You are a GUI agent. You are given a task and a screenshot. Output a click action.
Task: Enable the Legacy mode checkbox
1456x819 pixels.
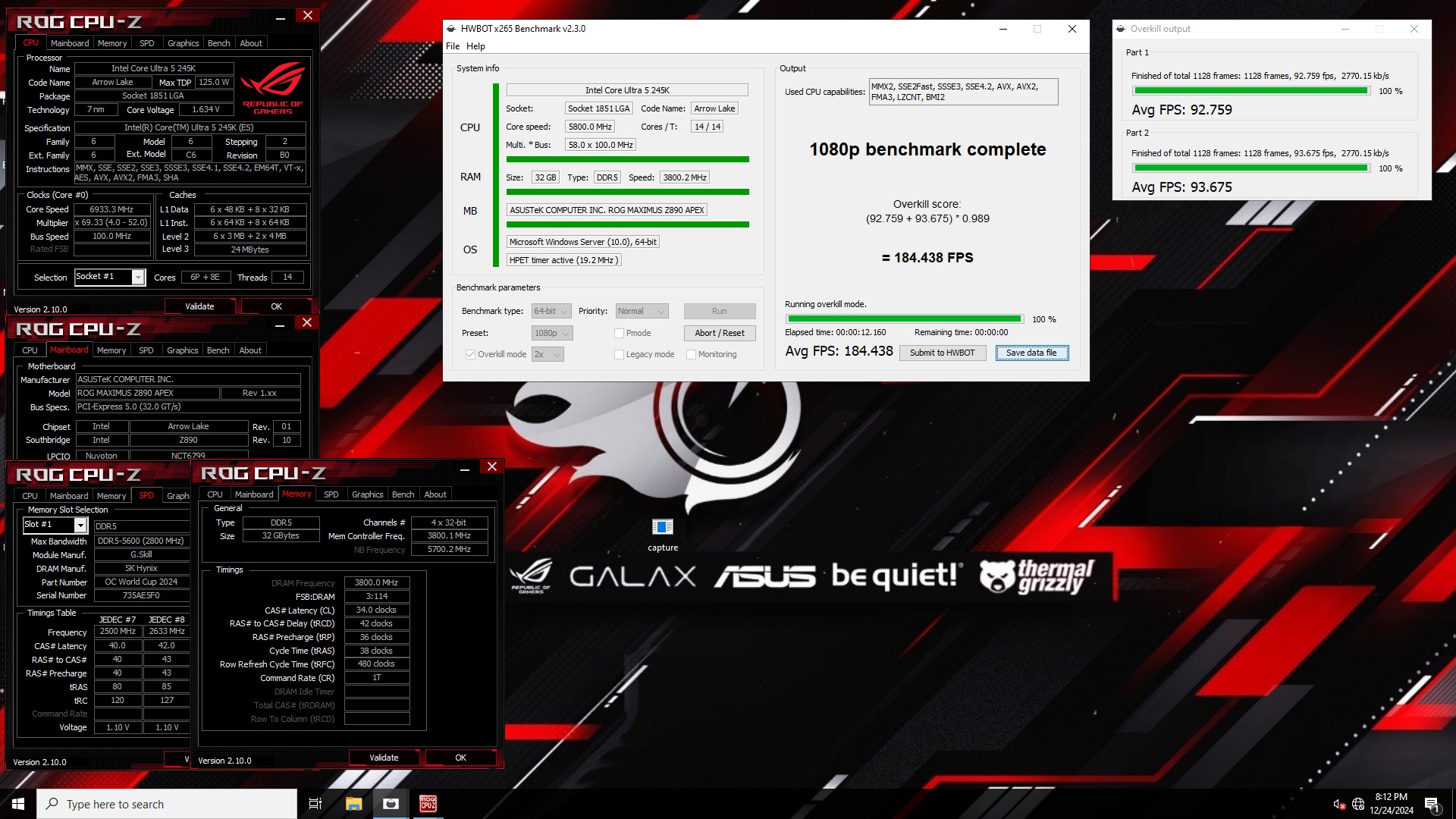click(x=619, y=354)
